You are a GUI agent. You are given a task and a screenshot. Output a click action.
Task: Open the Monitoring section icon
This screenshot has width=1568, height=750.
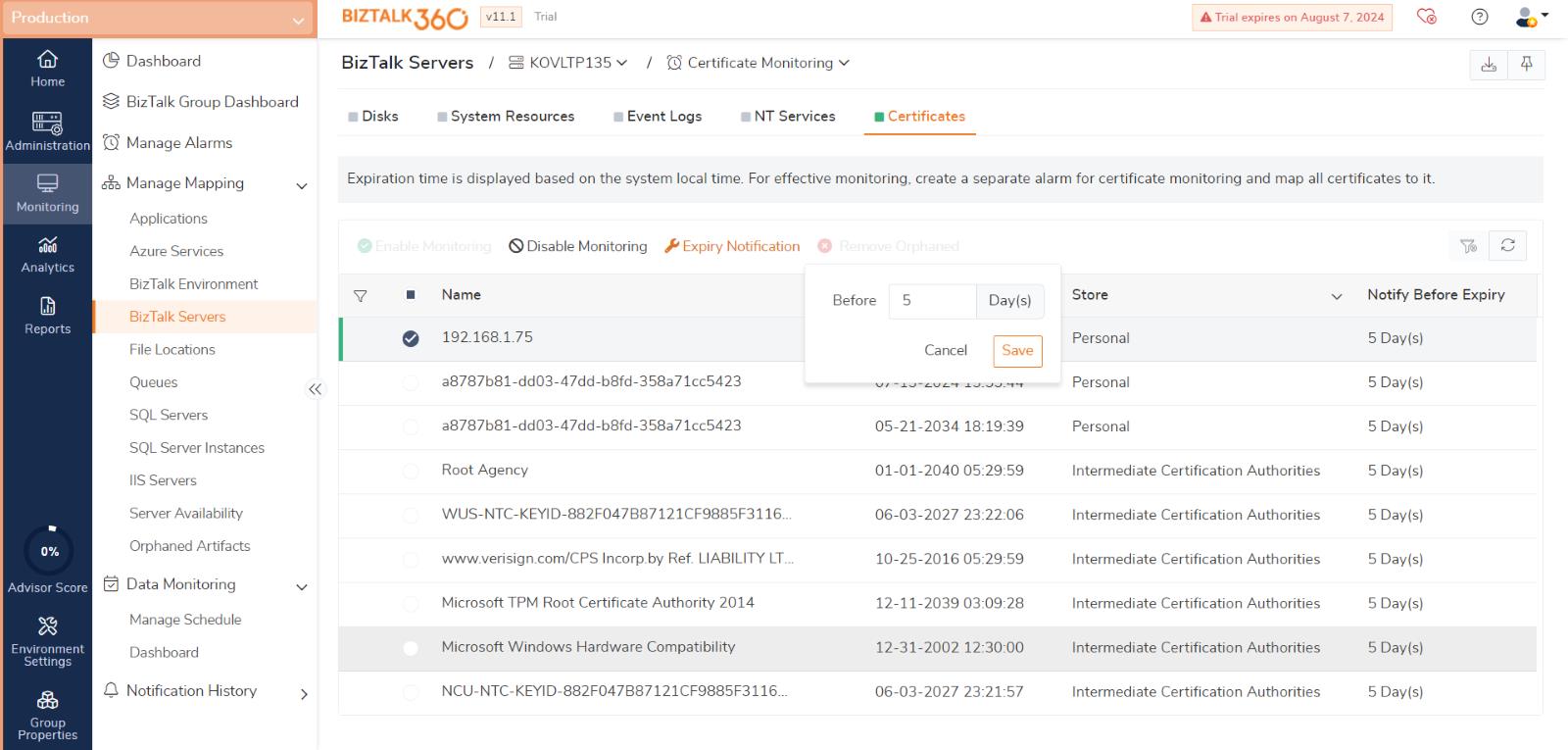tap(47, 192)
